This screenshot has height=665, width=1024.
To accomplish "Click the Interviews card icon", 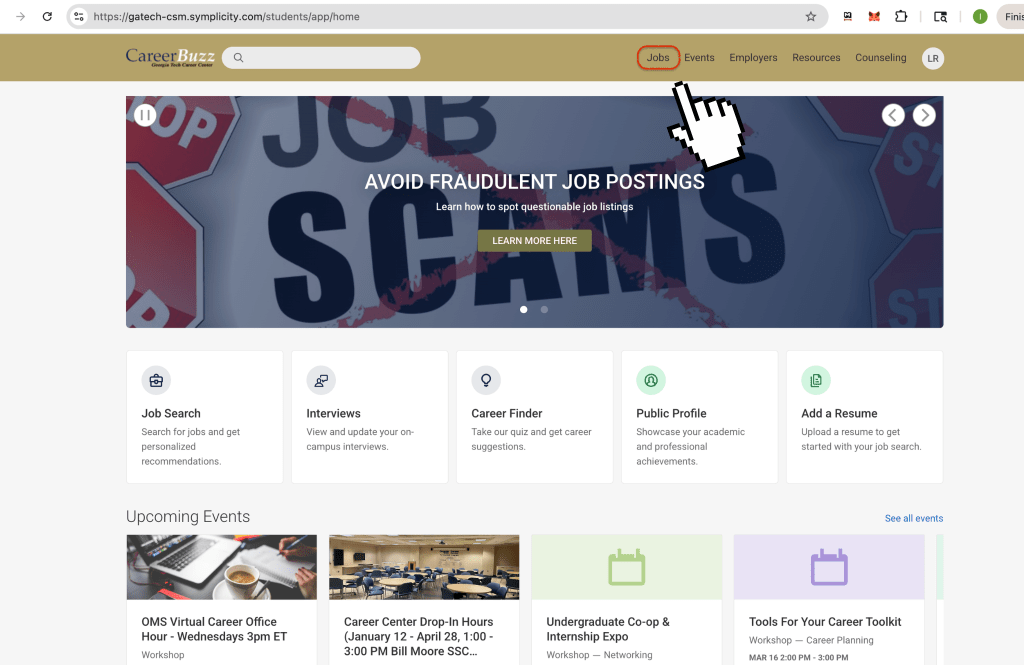I will [x=321, y=380].
